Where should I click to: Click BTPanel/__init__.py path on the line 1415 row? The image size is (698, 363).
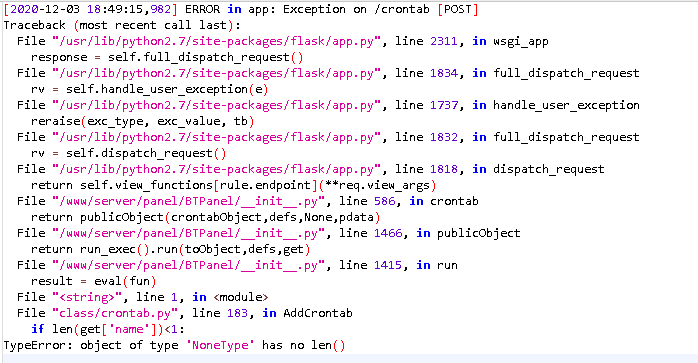tap(188, 265)
